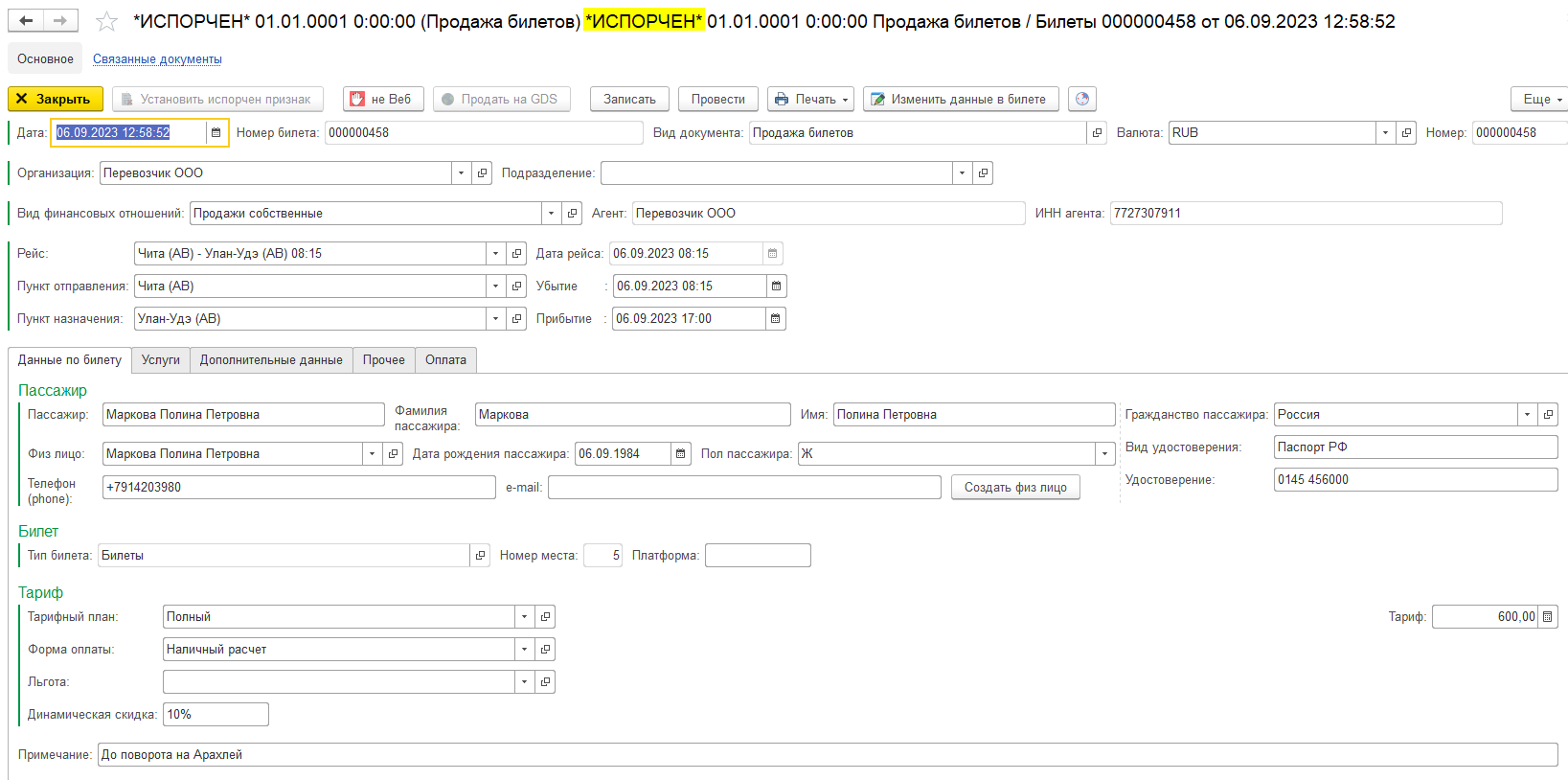The width and height of the screenshot is (1568, 780).
Task: Expand the Пол пассажира dropdown
Action: tap(1104, 454)
